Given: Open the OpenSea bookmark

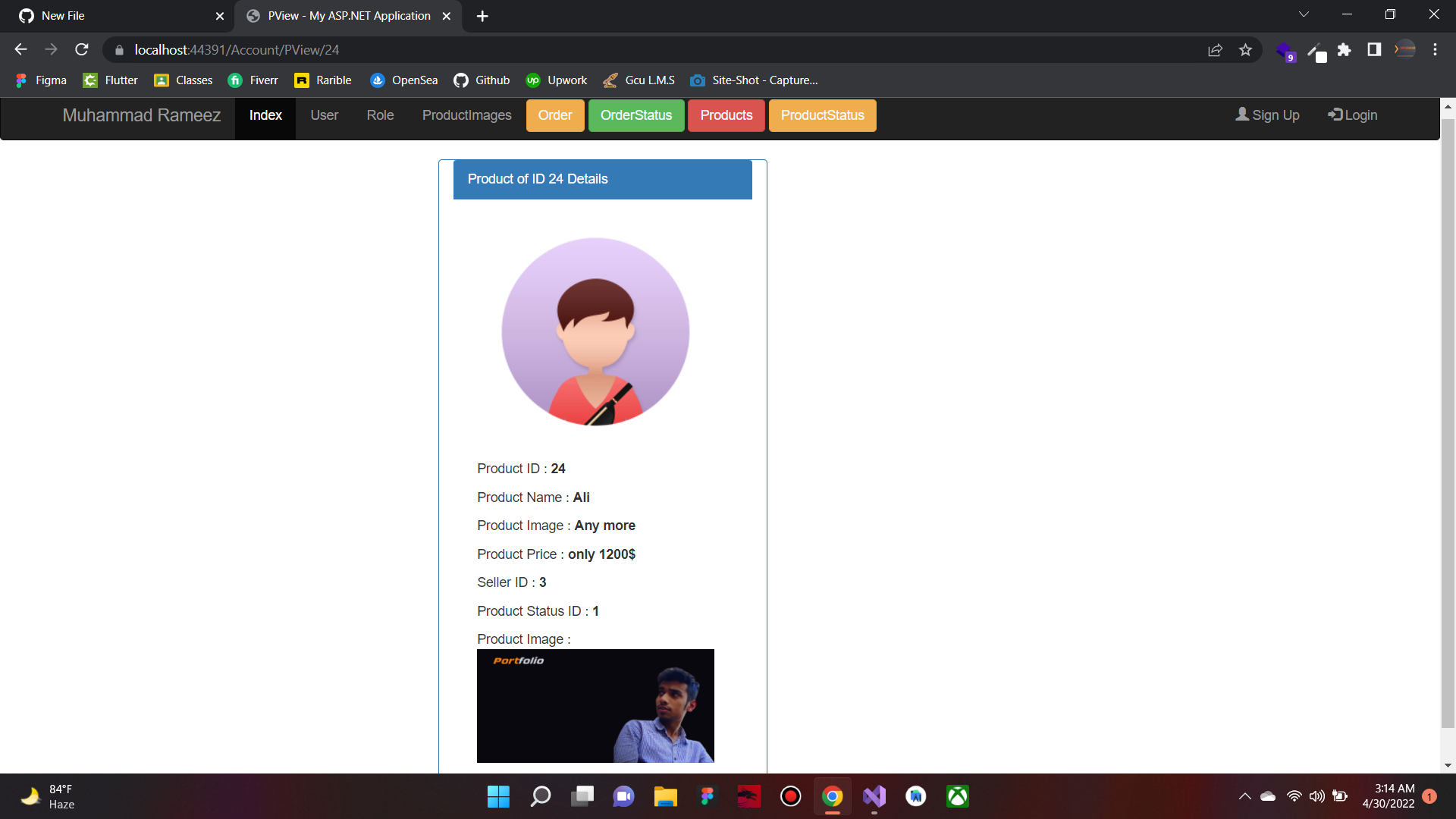Looking at the screenshot, I should (x=403, y=80).
